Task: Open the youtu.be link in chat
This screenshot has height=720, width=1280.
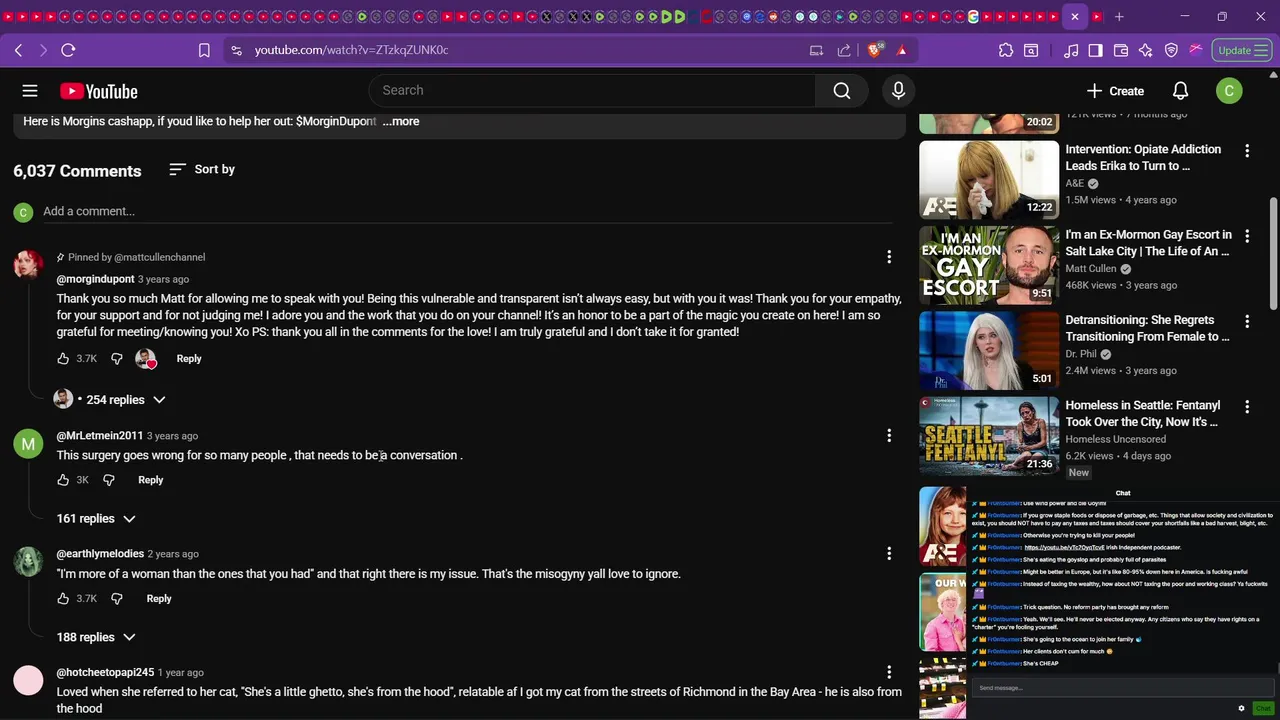Action: (1064, 548)
